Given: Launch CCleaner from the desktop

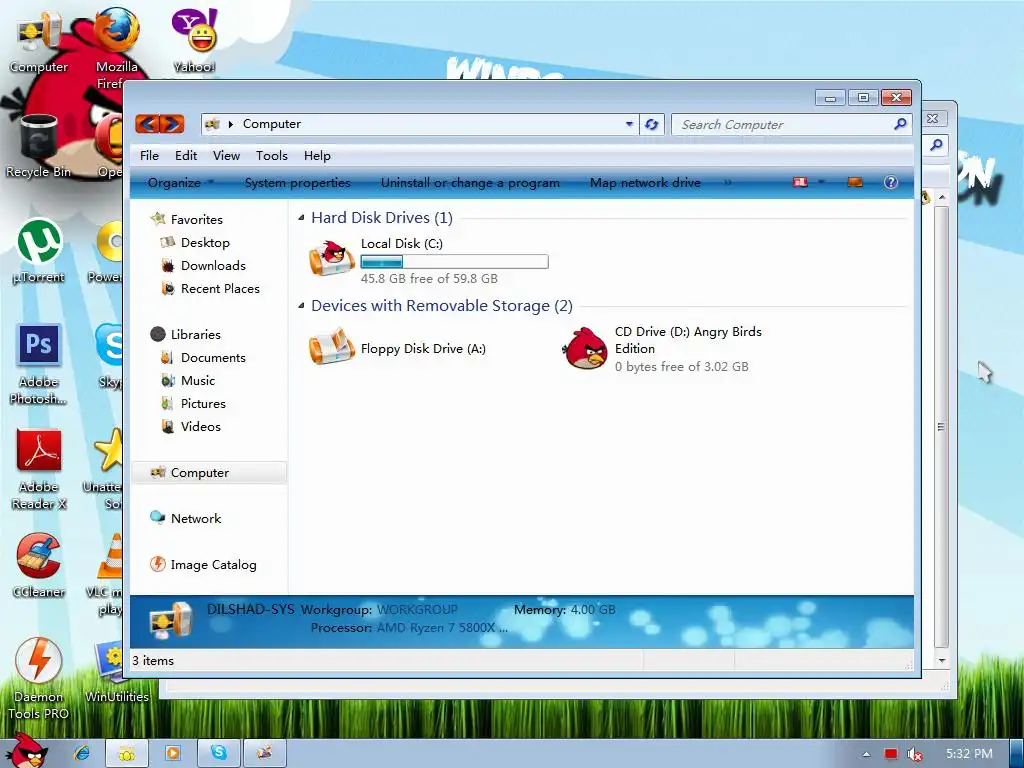Looking at the screenshot, I should pyautogui.click(x=39, y=566).
